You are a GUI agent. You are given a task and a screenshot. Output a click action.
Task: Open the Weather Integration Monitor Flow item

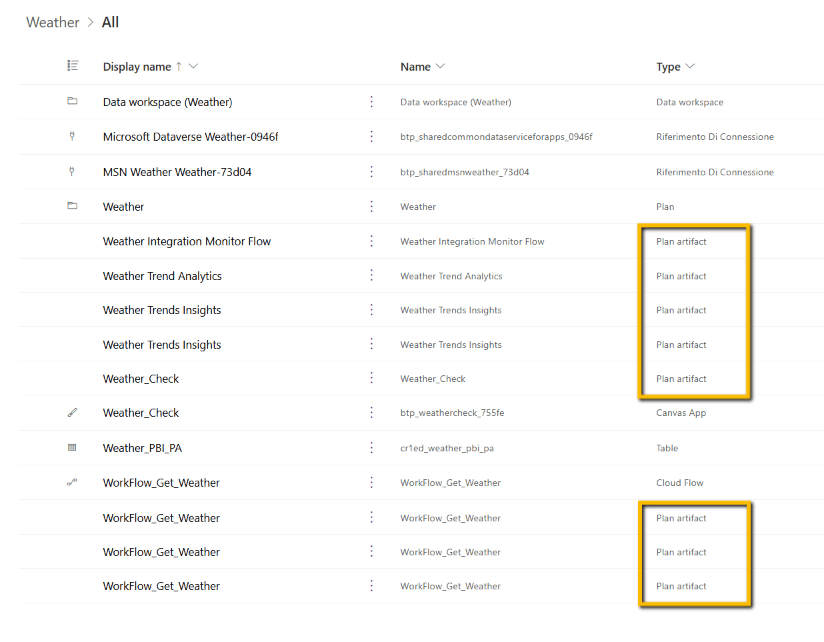[186, 241]
